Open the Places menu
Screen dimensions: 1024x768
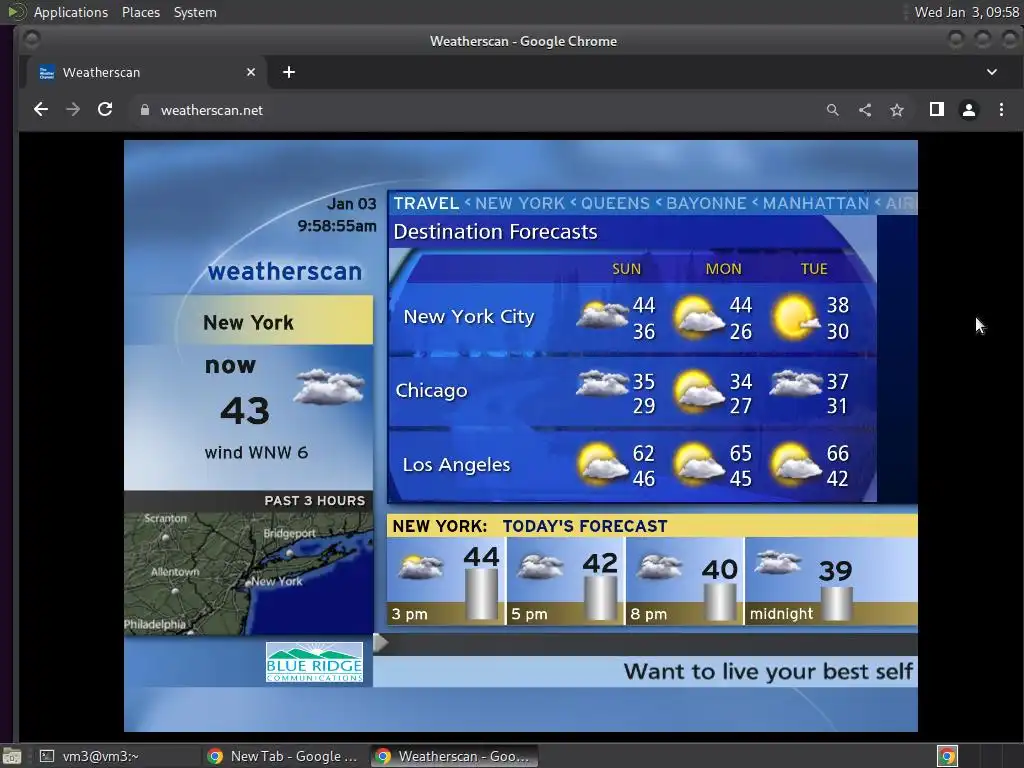coord(140,12)
